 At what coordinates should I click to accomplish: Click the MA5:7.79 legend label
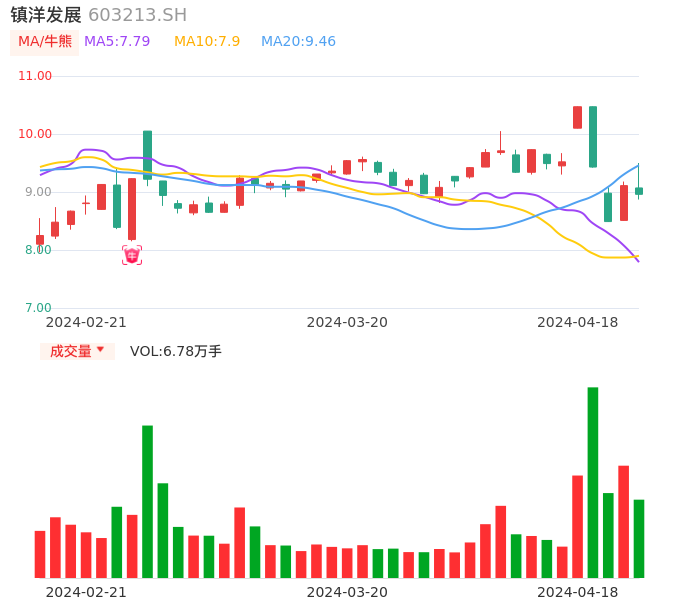pyautogui.click(x=117, y=42)
